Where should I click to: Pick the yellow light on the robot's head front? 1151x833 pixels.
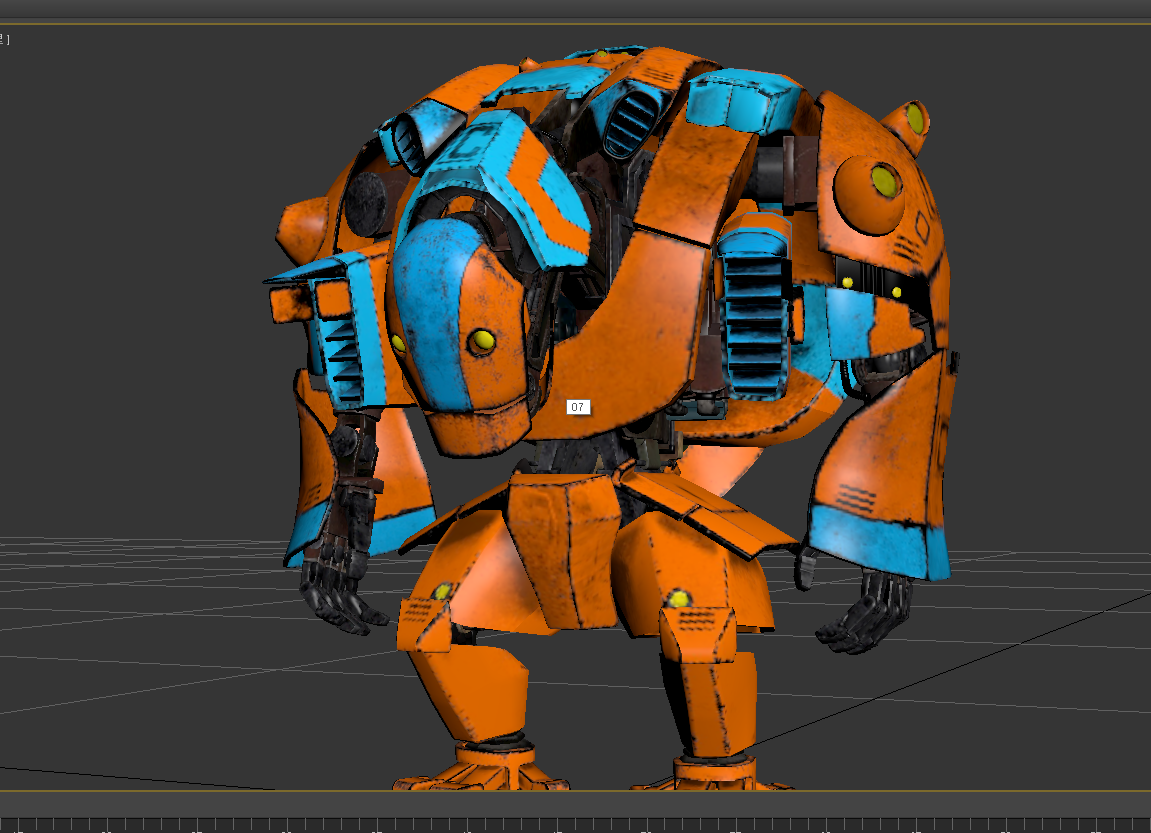[x=482, y=342]
